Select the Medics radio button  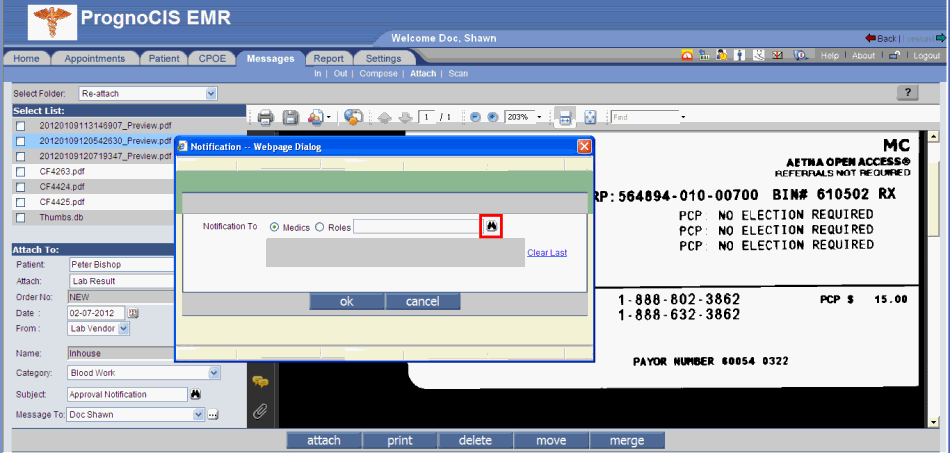click(274, 227)
